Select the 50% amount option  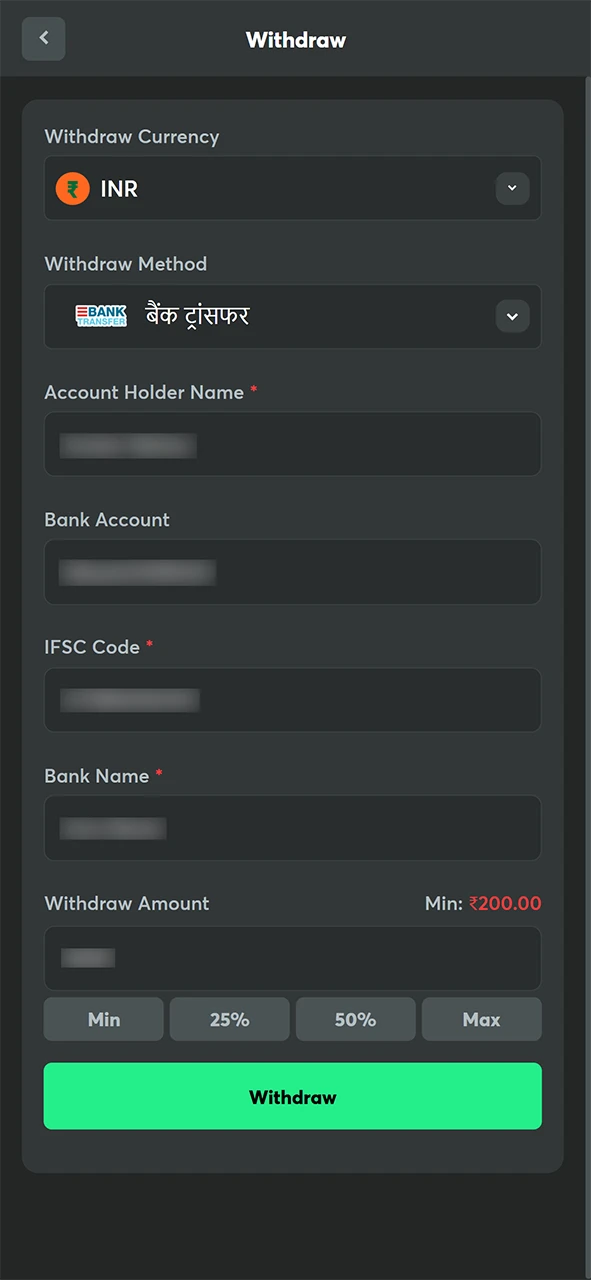point(355,1019)
